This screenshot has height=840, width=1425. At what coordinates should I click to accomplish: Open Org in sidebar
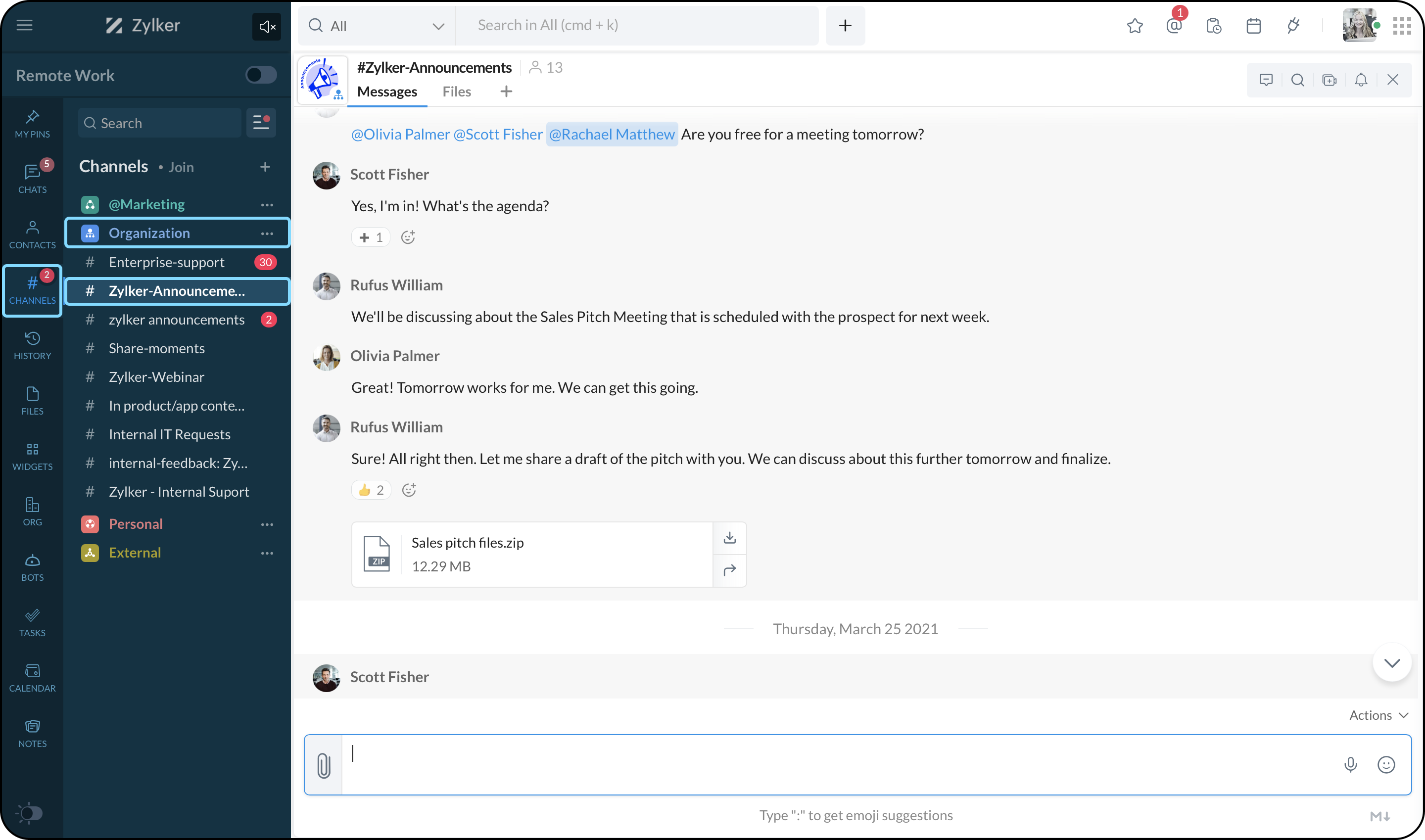32,512
